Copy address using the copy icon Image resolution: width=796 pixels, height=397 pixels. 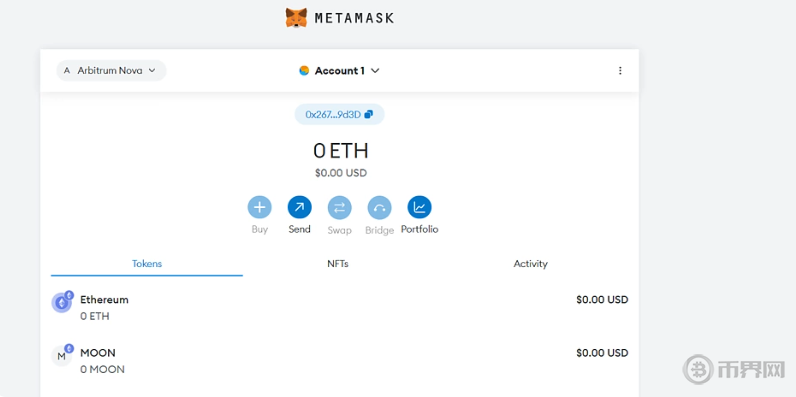369,114
